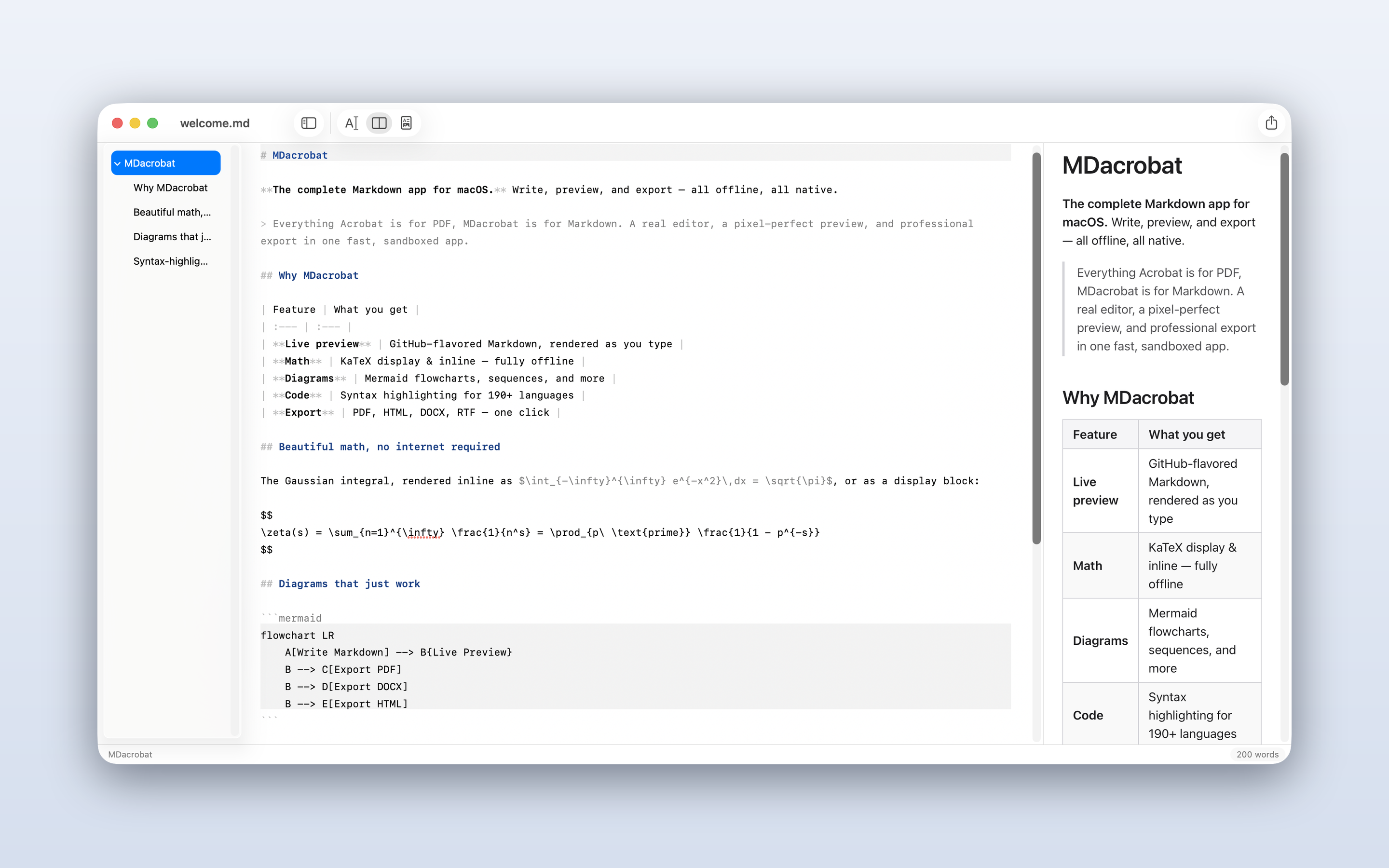Click the green zoom window button
1389x868 pixels.
click(153, 123)
